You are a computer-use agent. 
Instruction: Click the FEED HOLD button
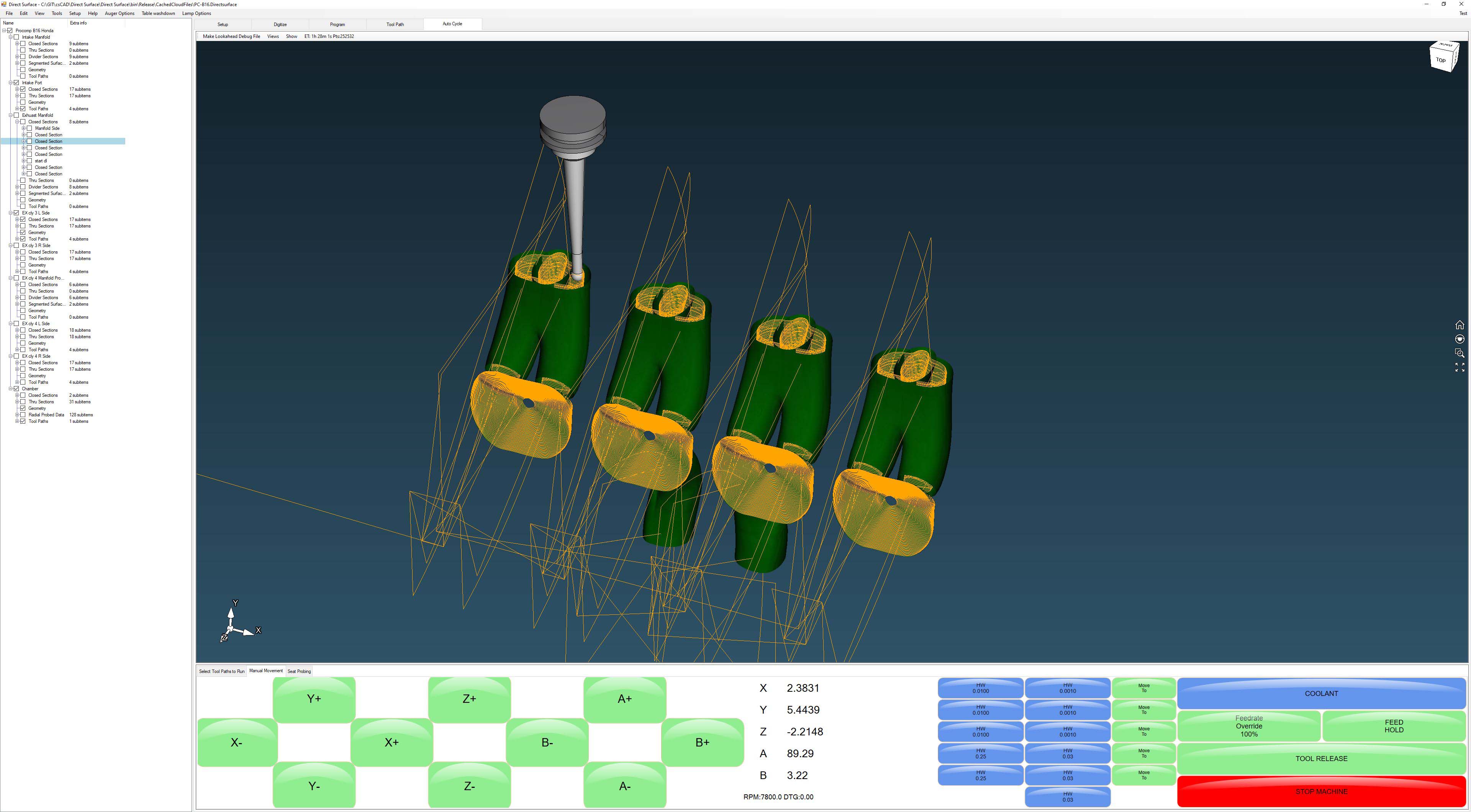click(x=1394, y=726)
